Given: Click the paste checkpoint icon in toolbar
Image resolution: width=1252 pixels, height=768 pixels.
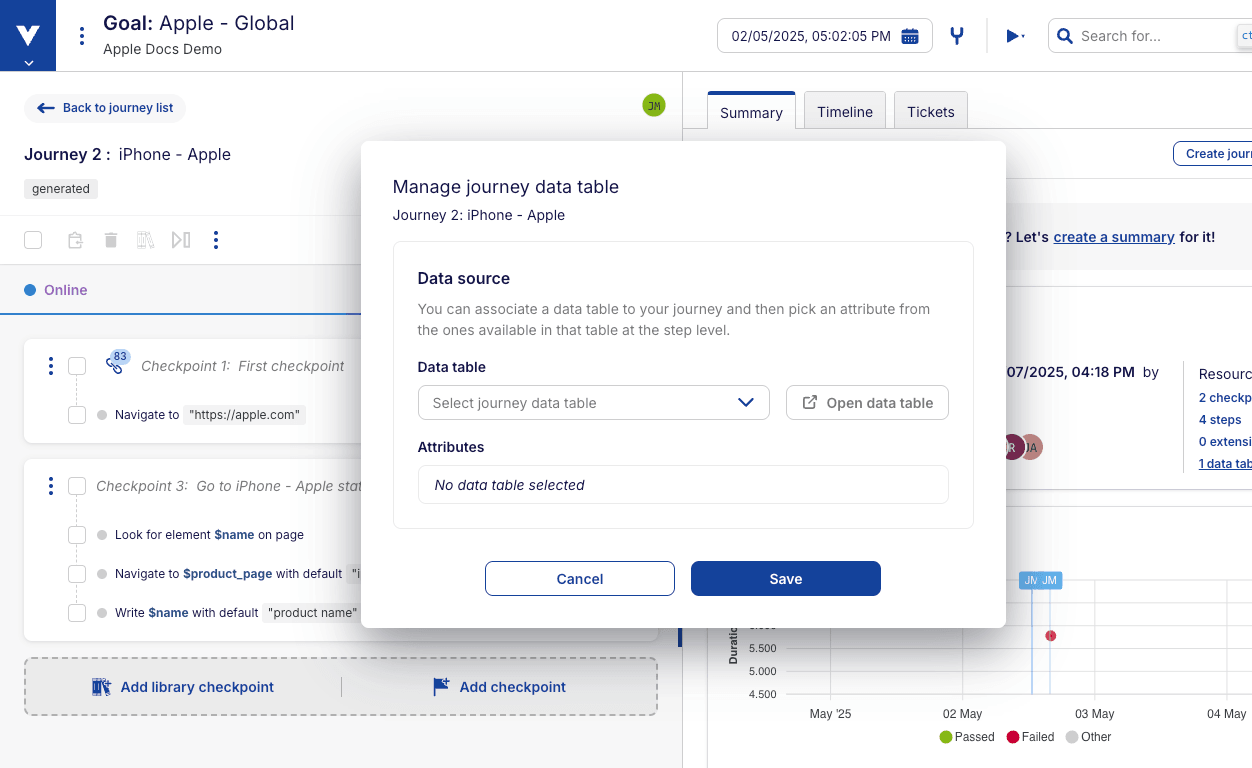Looking at the screenshot, I should (x=74, y=240).
